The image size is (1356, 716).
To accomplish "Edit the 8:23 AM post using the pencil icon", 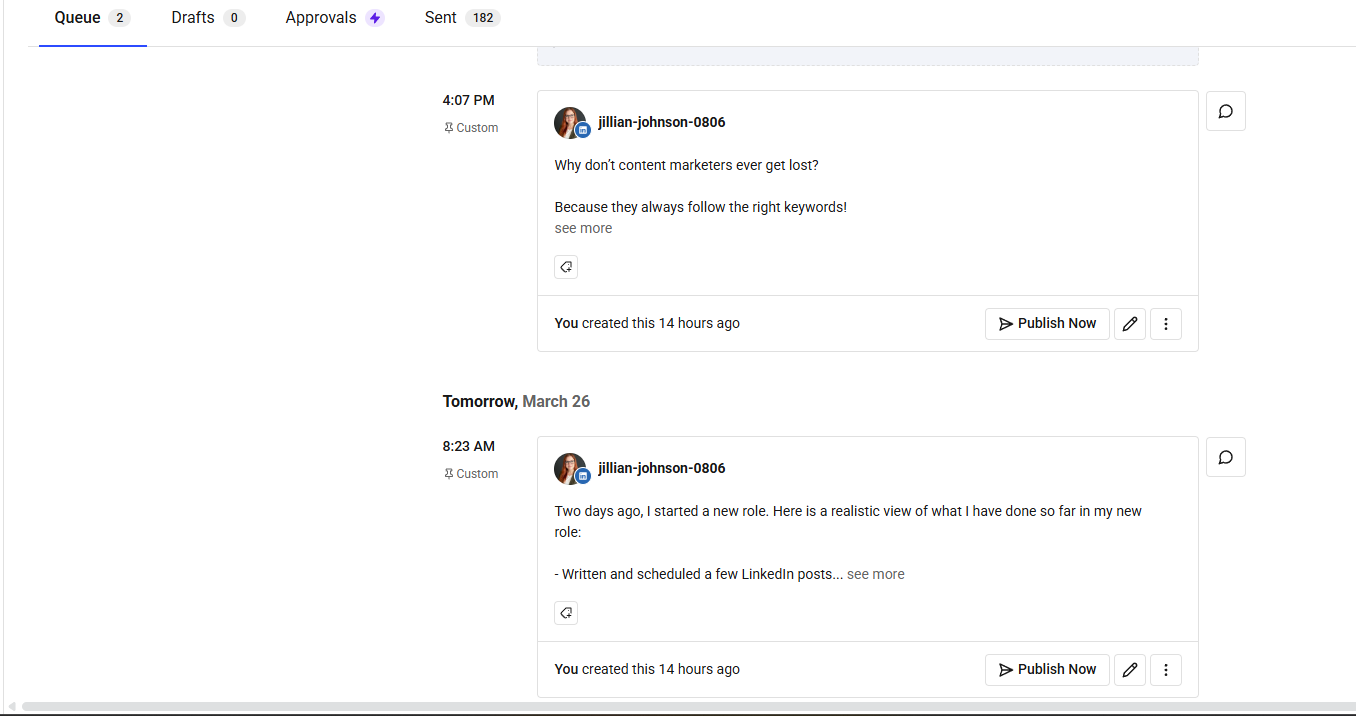I will point(1129,669).
